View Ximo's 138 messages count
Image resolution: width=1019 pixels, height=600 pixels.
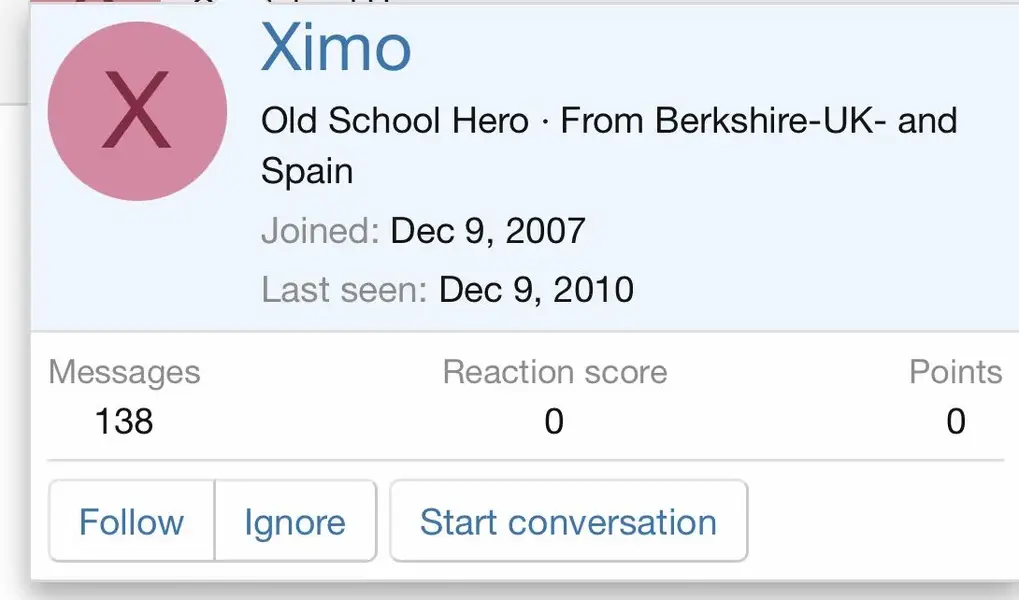(x=124, y=421)
